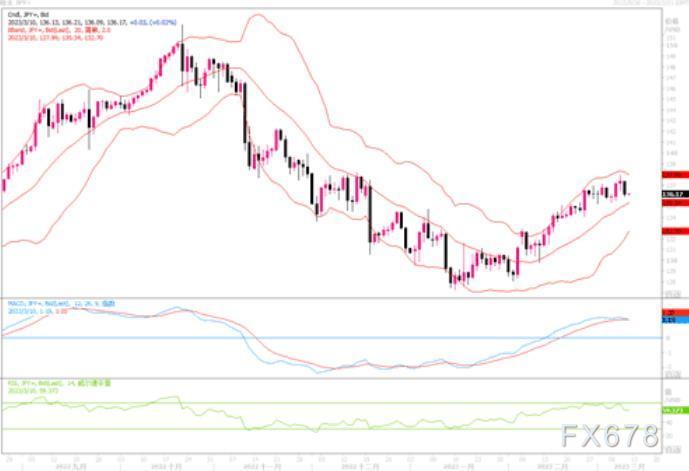The width and height of the screenshot is (689, 471).
Task: Click the '2023 二月' month label
Action: (x=552, y=467)
